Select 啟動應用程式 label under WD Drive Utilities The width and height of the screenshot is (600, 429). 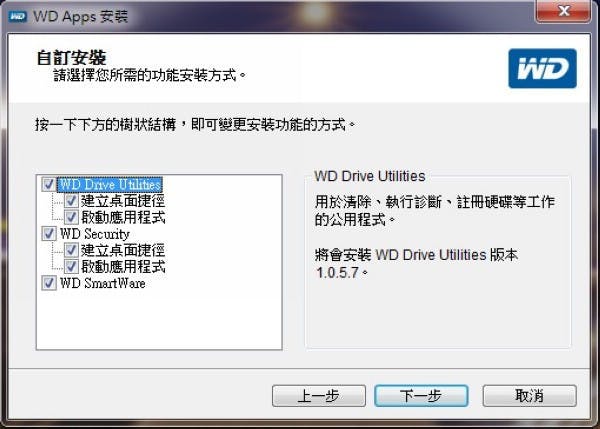(123, 217)
